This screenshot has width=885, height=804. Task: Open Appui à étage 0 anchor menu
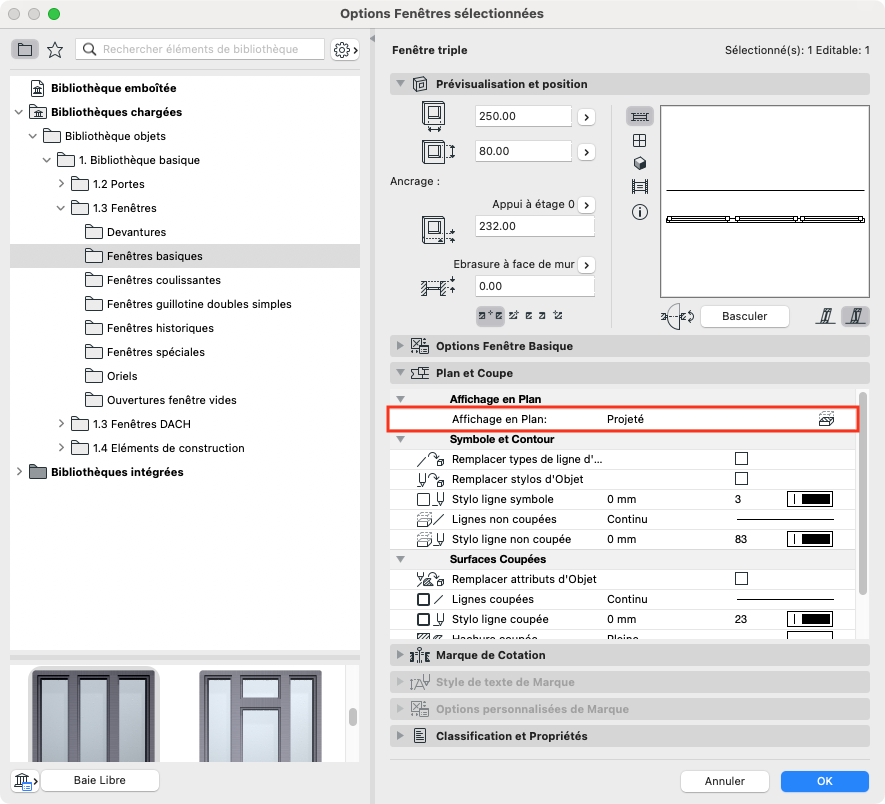[587, 205]
